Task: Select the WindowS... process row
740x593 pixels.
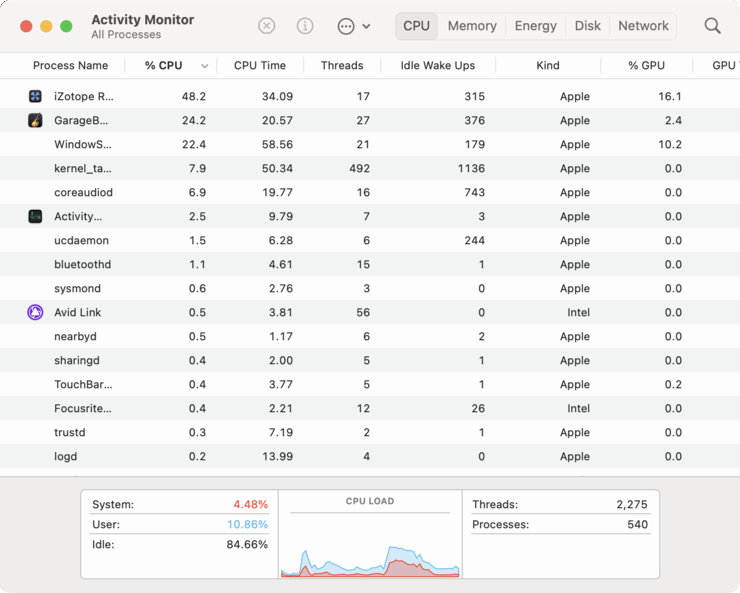Action: (x=370, y=144)
